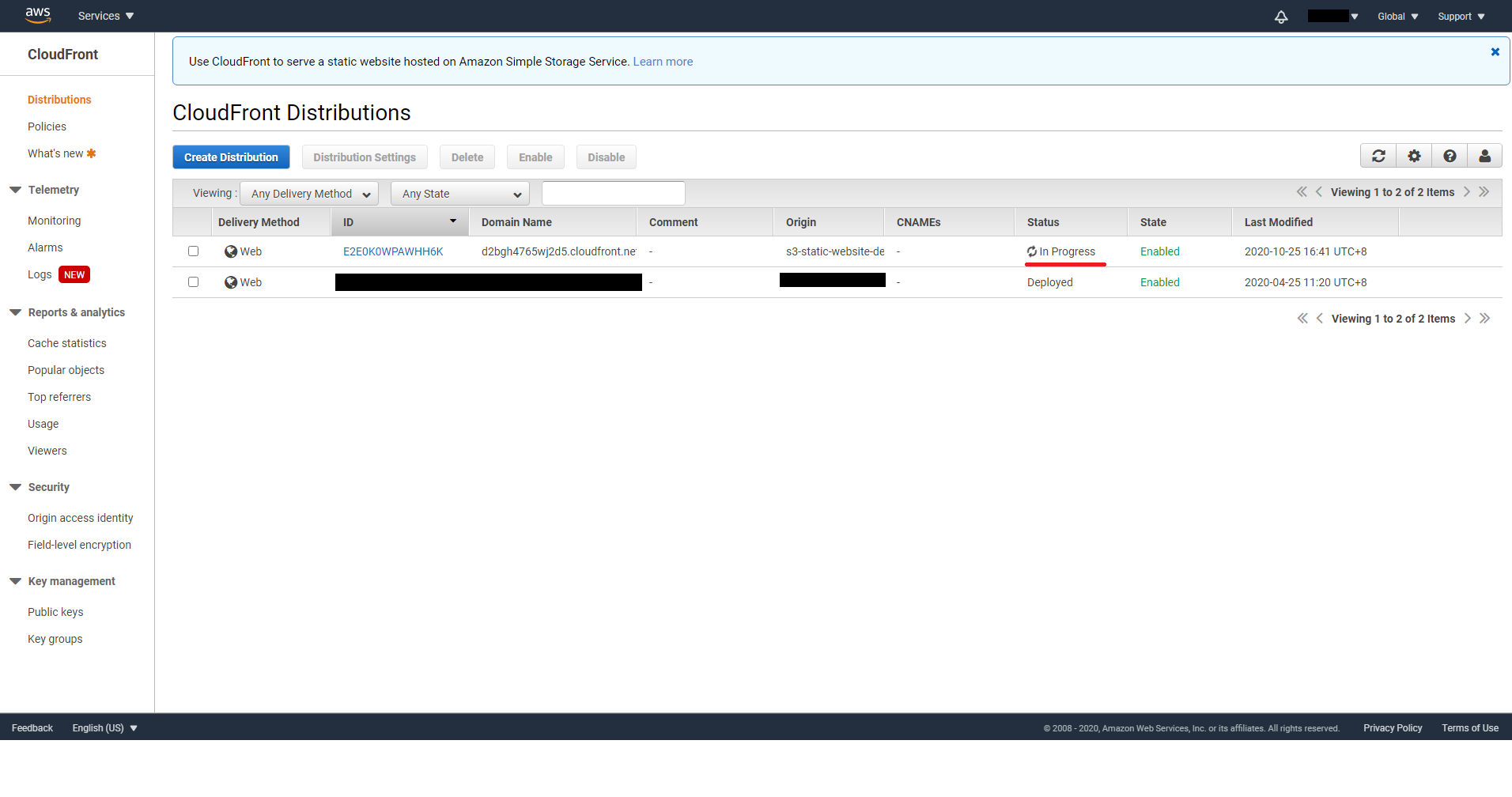This screenshot has height=797, width=1512.
Task: Go to next page in bottom pagination
Action: tap(1468, 319)
